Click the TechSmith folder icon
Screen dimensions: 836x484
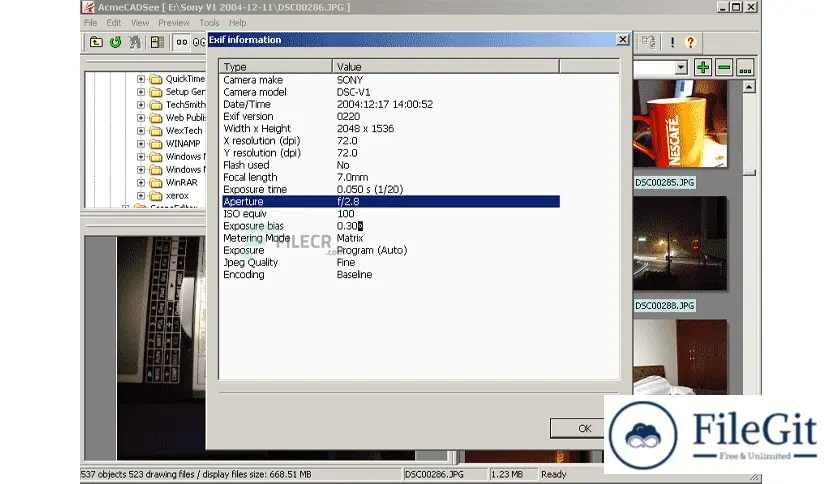pyautogui.click(x=156, y=105)
